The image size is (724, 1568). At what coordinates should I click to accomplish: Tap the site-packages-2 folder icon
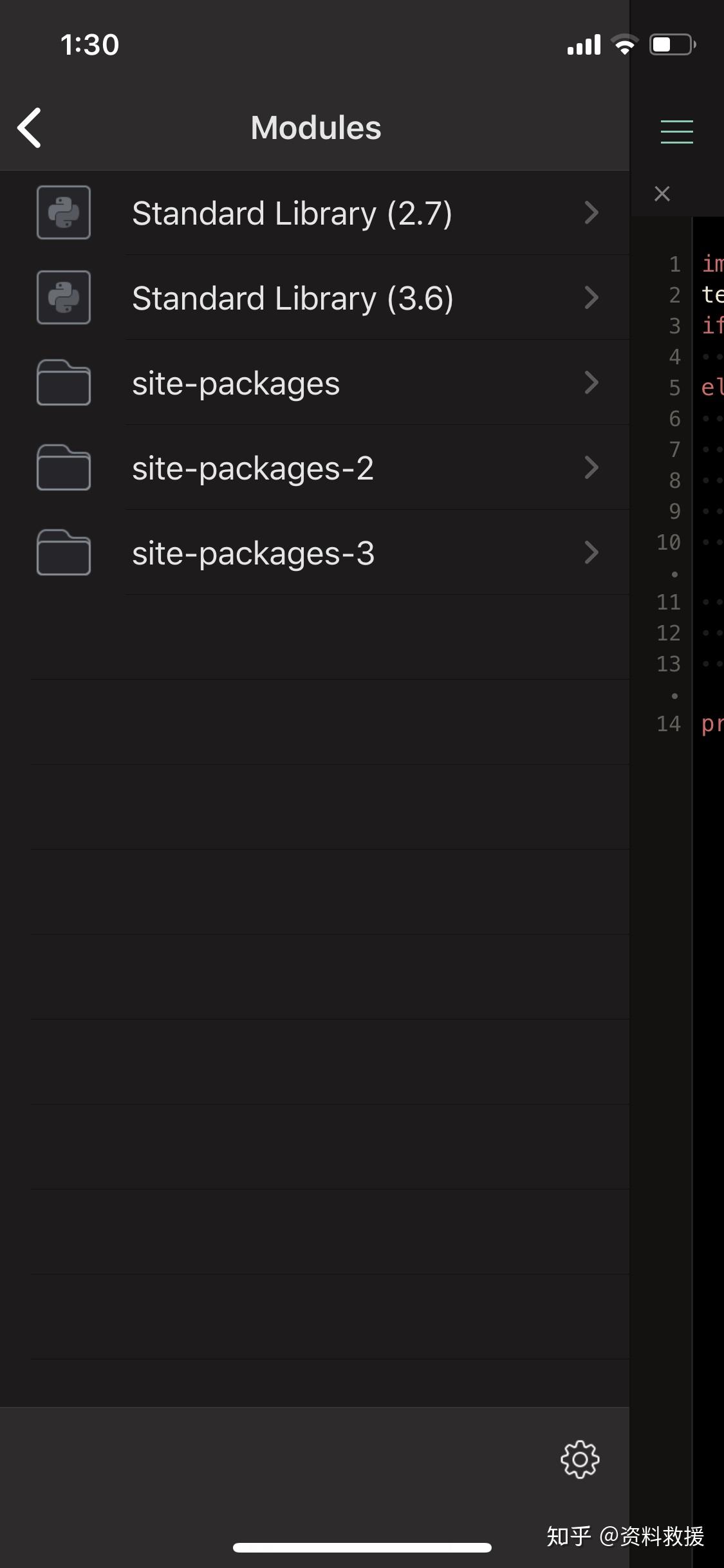[64, 468]
